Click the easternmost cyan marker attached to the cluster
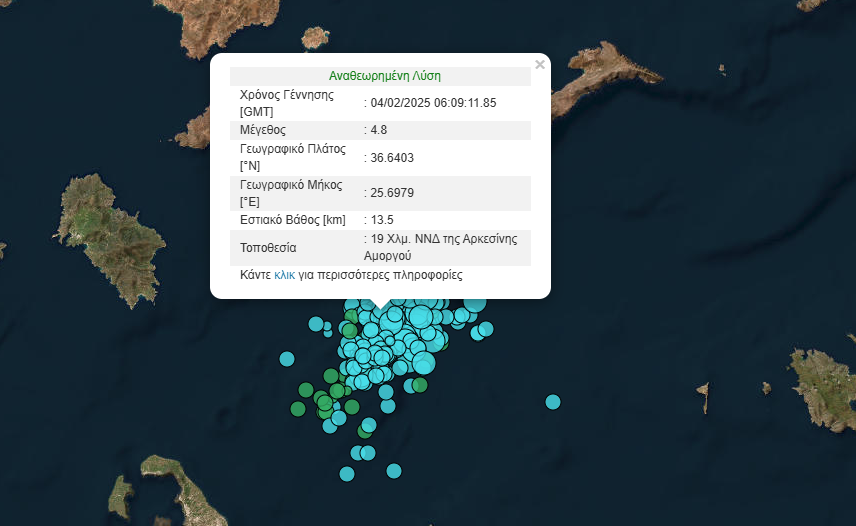The width and height of the screenshot is (856, 526). click(486, 328)
